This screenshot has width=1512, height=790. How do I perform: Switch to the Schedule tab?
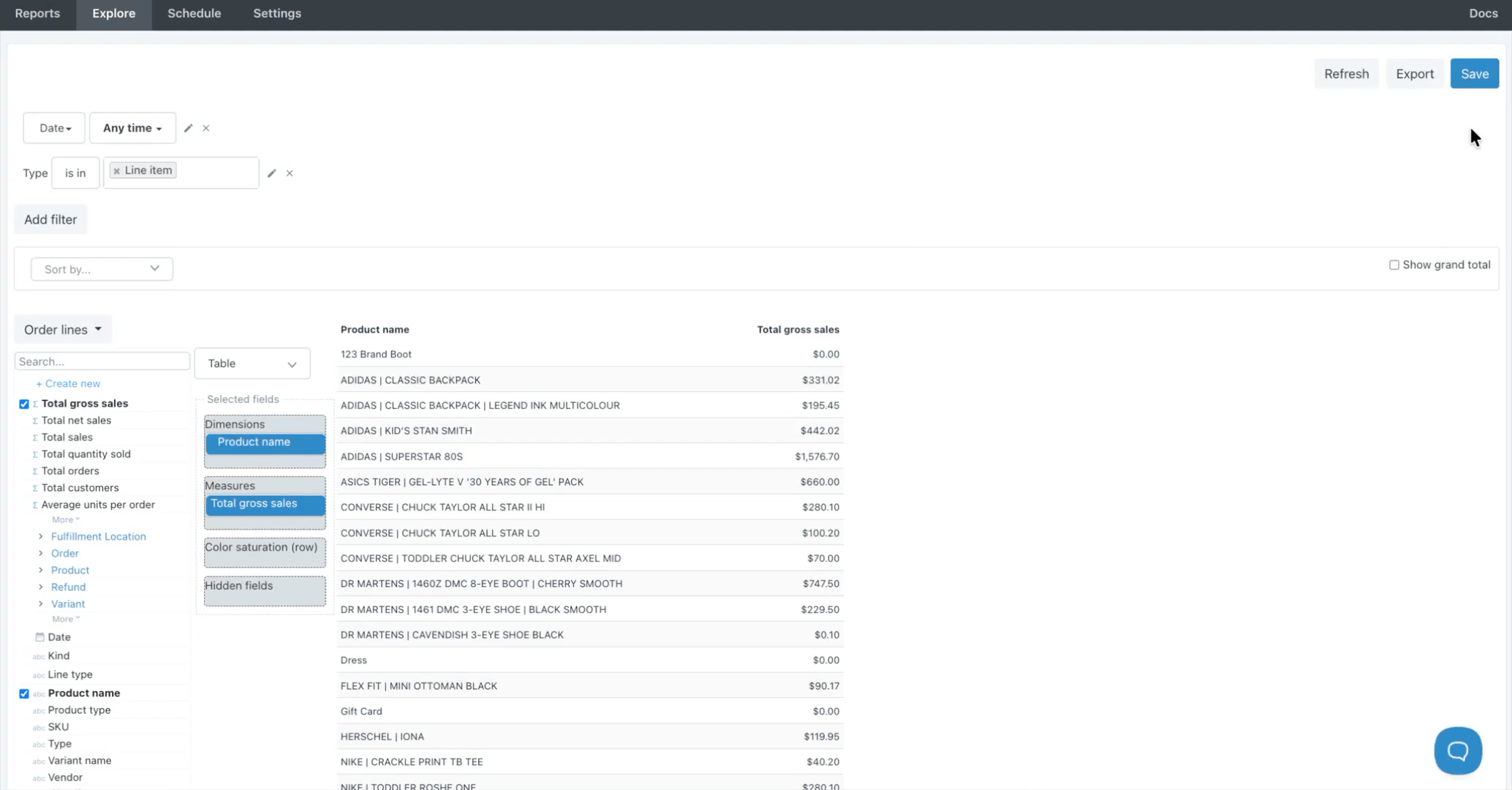click(x=194, y=14)
